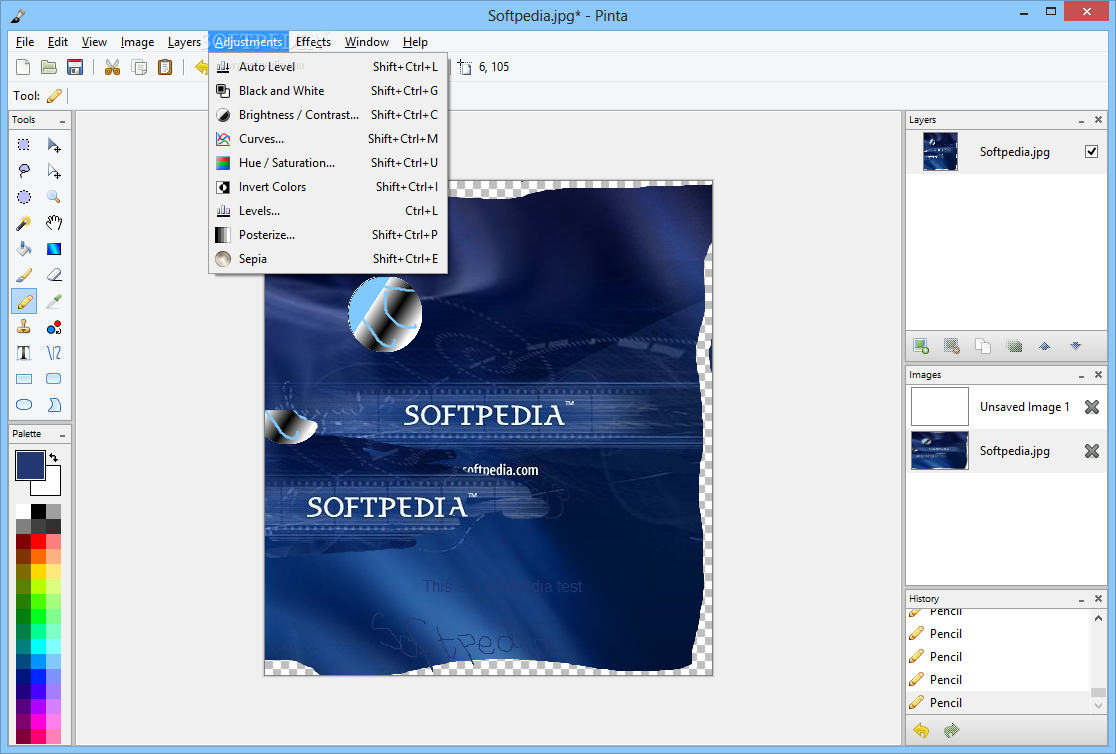Viewport: 1116px width, 754px height.
Task: Click the primary color swatch
Action: point(30,465)
